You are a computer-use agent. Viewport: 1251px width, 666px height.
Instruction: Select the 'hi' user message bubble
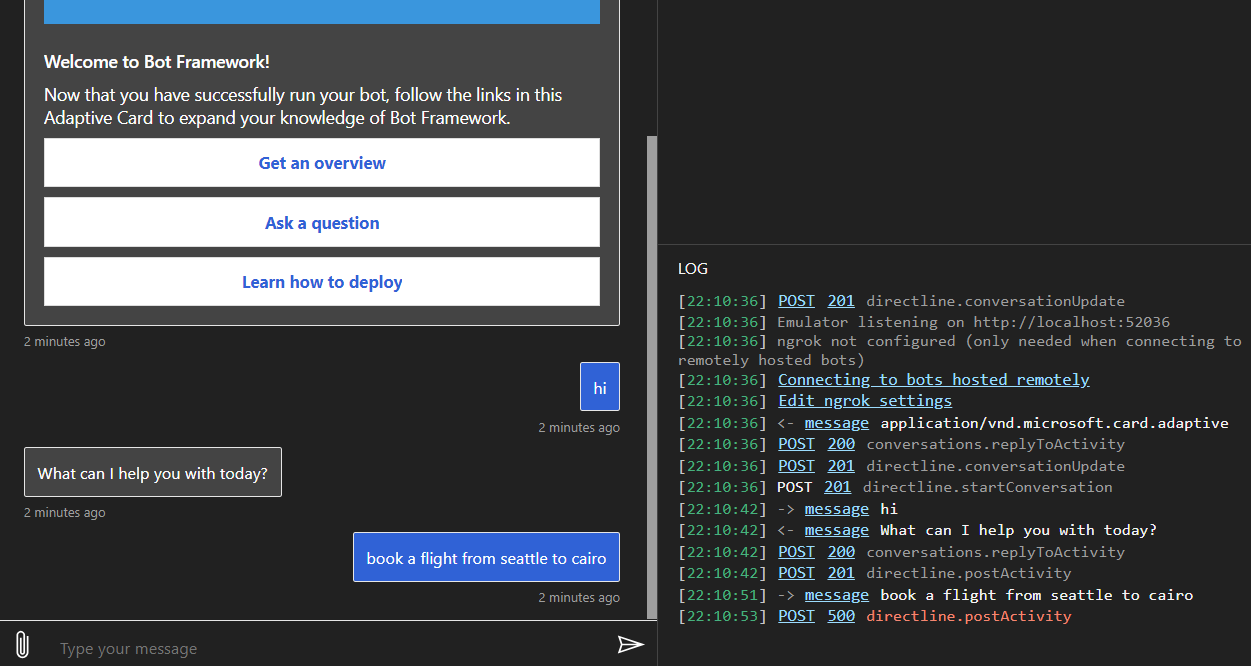(600, 387)
